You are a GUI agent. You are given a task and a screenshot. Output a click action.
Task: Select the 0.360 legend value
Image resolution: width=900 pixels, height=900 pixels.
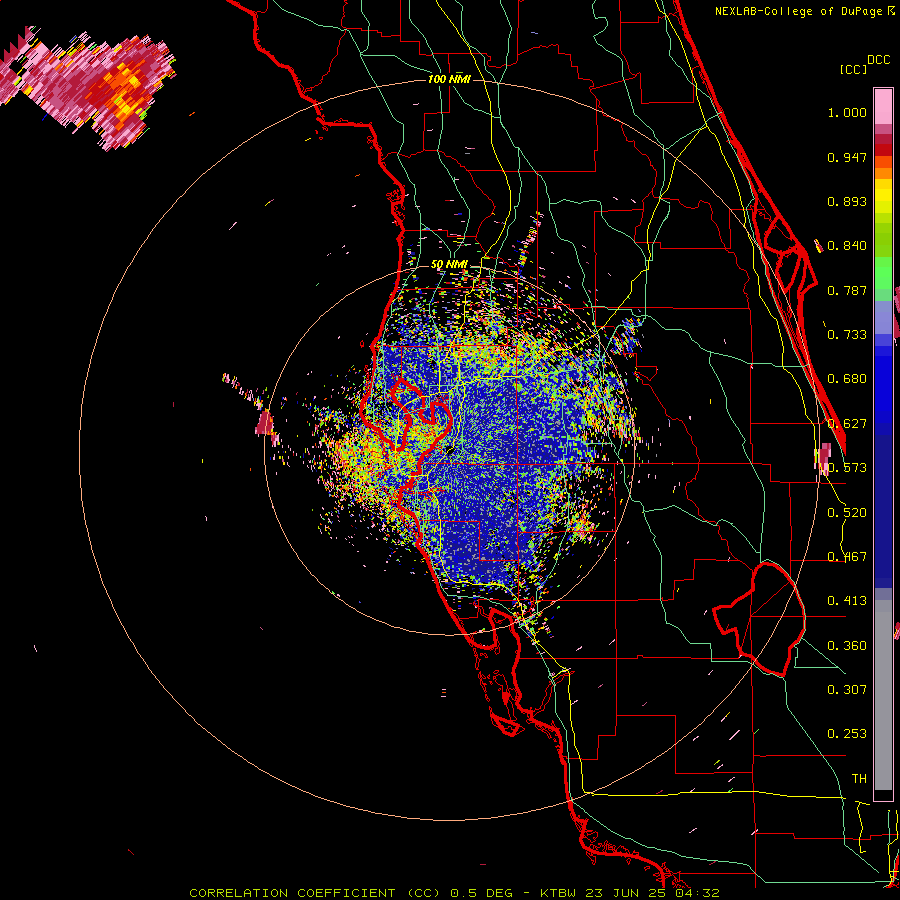coord(847,646)
